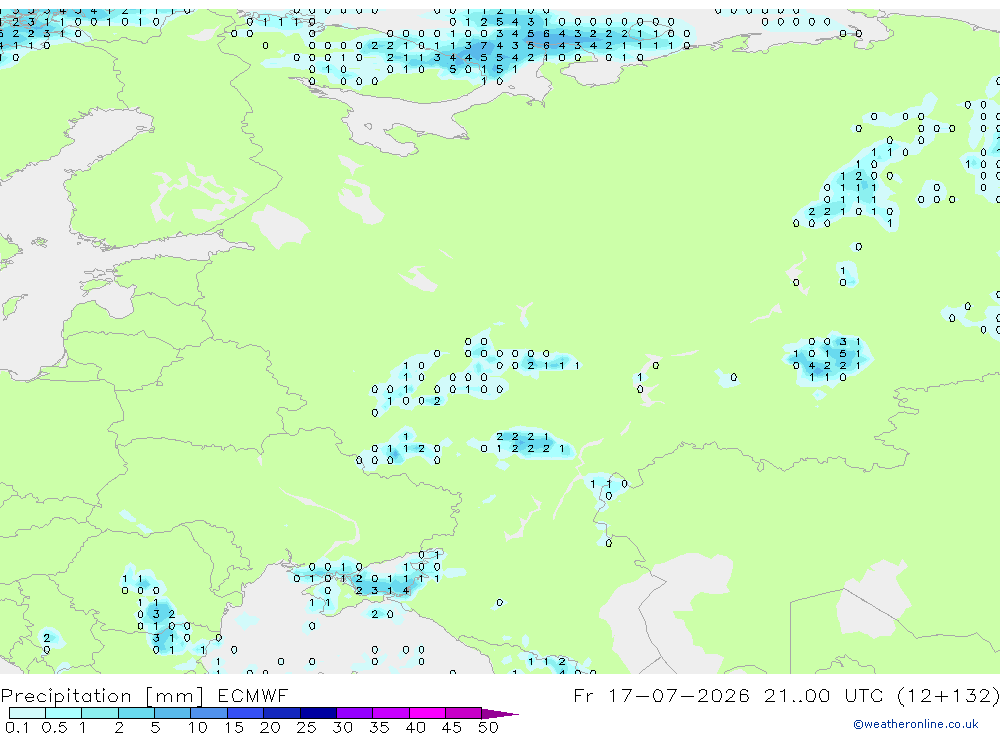Click the legend label "0.5"

[54, 727]
